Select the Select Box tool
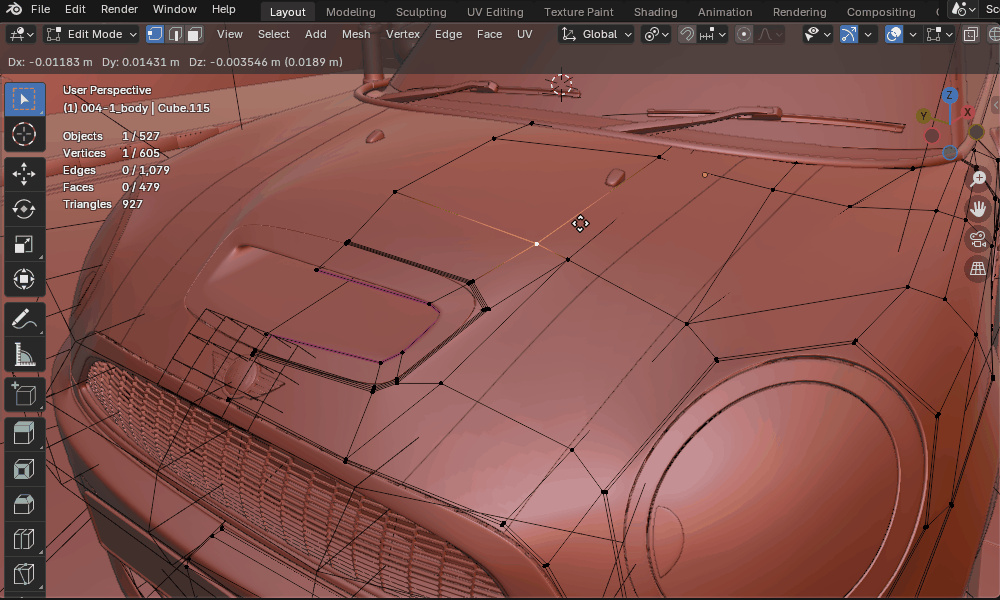 (24, 99)
